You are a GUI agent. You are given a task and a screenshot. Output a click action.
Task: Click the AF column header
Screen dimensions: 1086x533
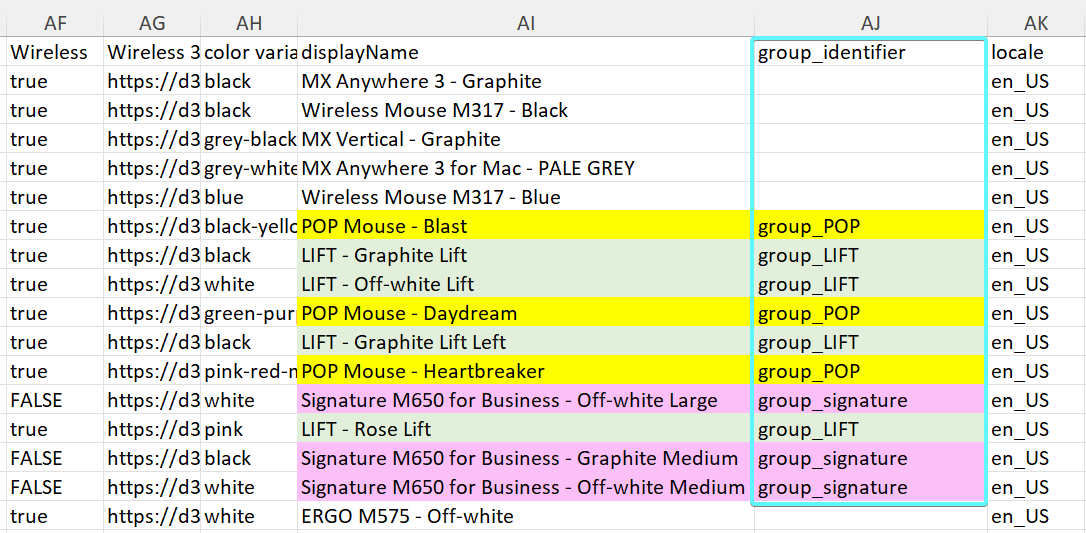pyautogui.click(x=54, y=23)
